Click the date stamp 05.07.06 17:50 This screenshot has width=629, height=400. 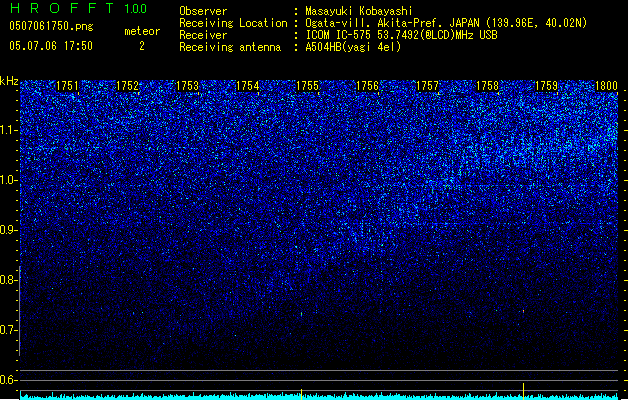pyautogui.click(x=51, y=46)
